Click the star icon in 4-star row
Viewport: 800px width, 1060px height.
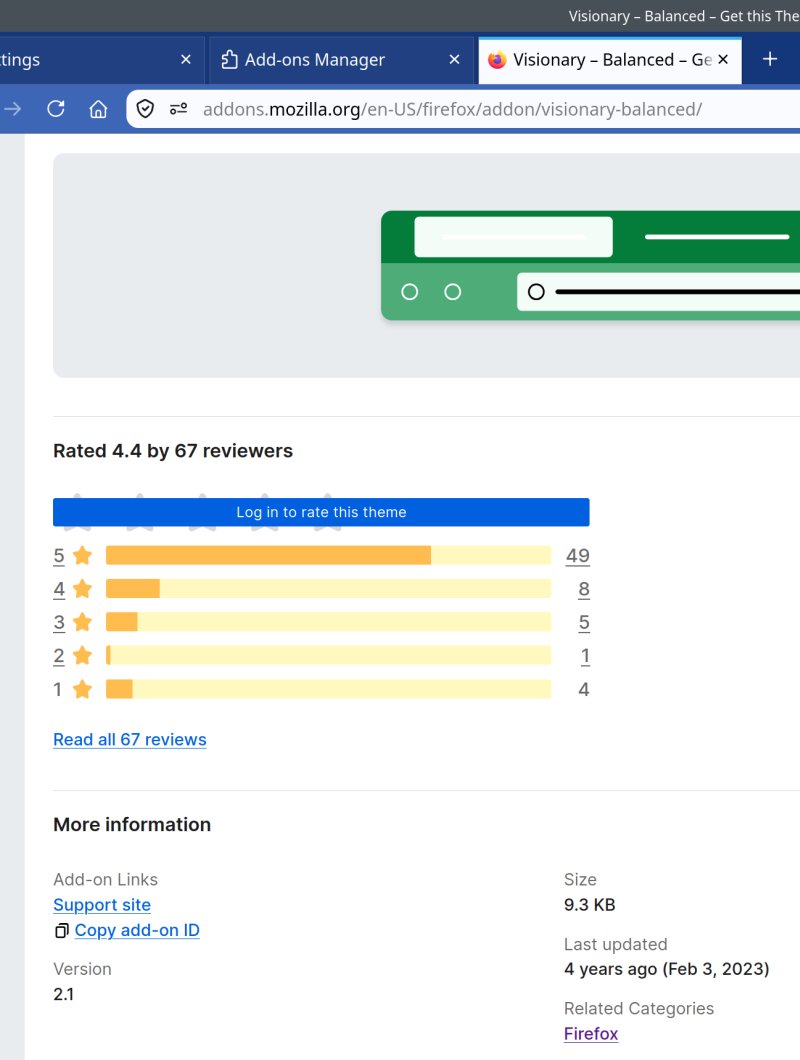pyautogui.click(x=83, y=589)
